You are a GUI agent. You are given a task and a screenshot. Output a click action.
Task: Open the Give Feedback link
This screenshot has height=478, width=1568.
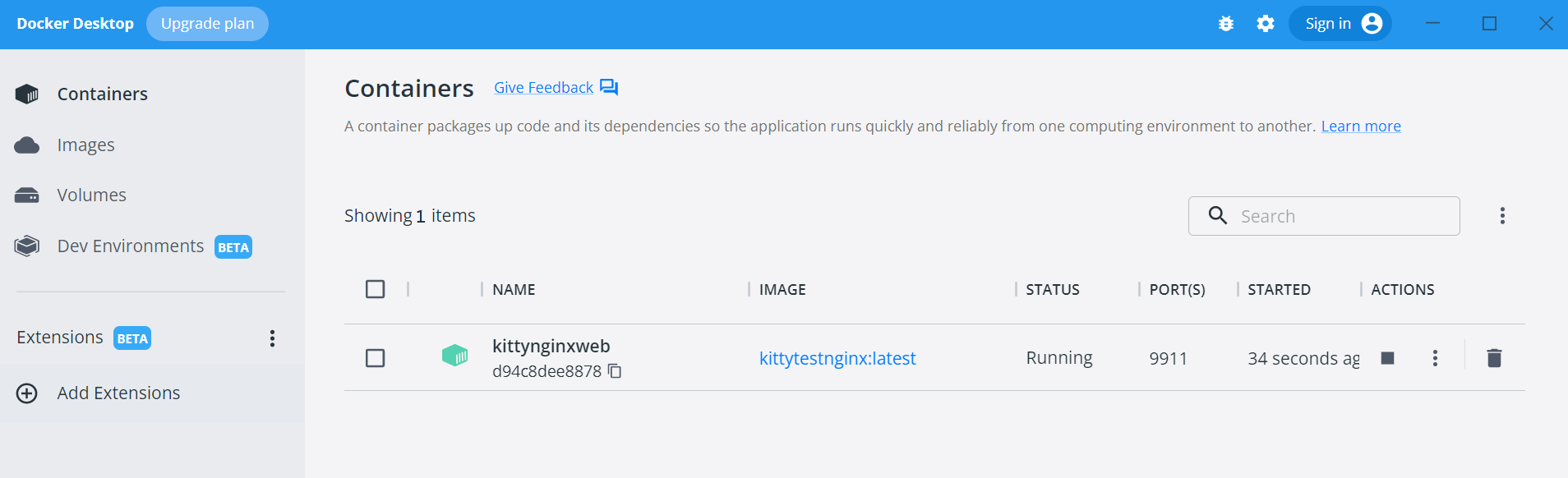pyautogui.click(x=543, y=88)
